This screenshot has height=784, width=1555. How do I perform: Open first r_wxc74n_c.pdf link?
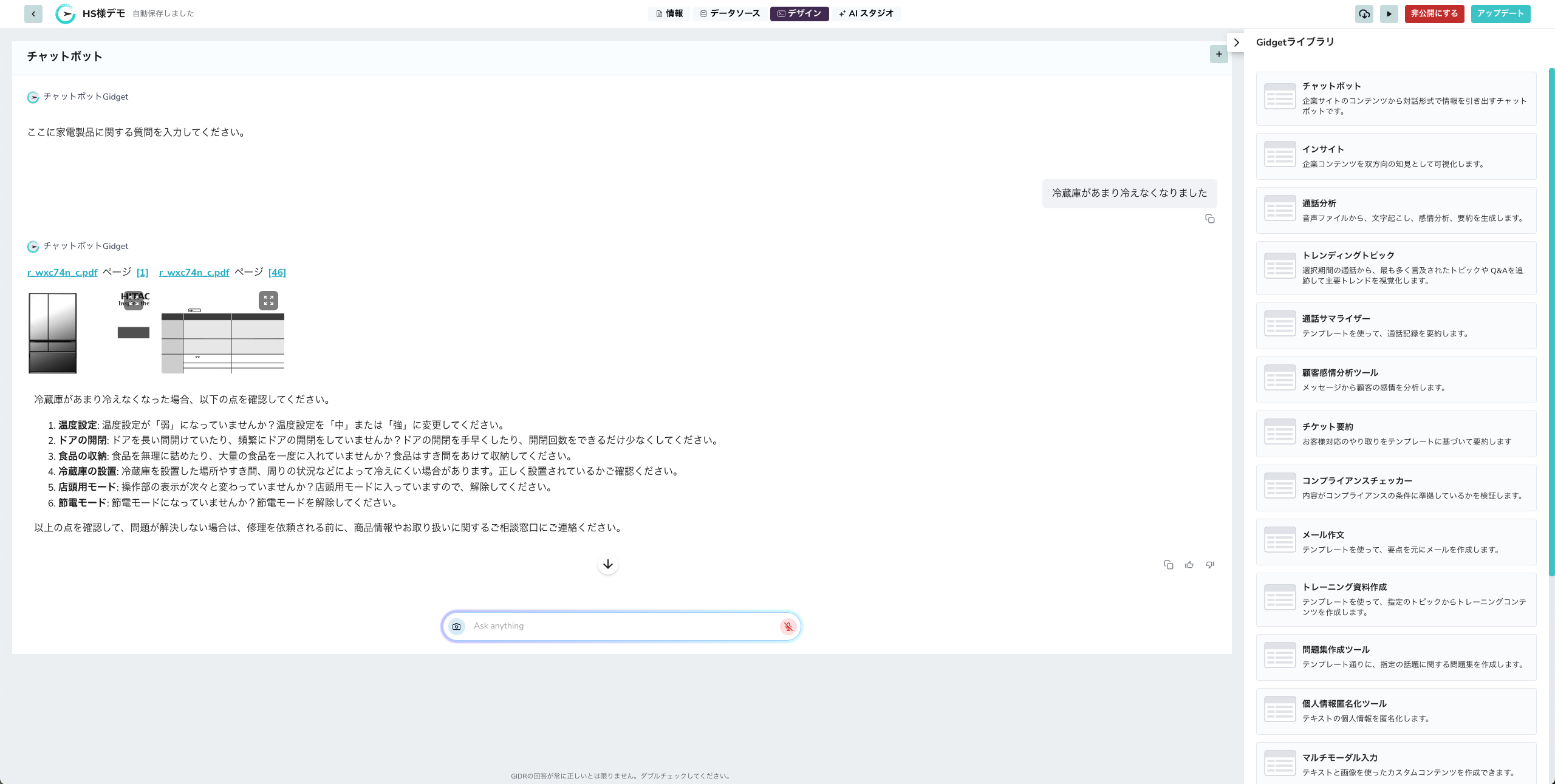pos(62,272)
